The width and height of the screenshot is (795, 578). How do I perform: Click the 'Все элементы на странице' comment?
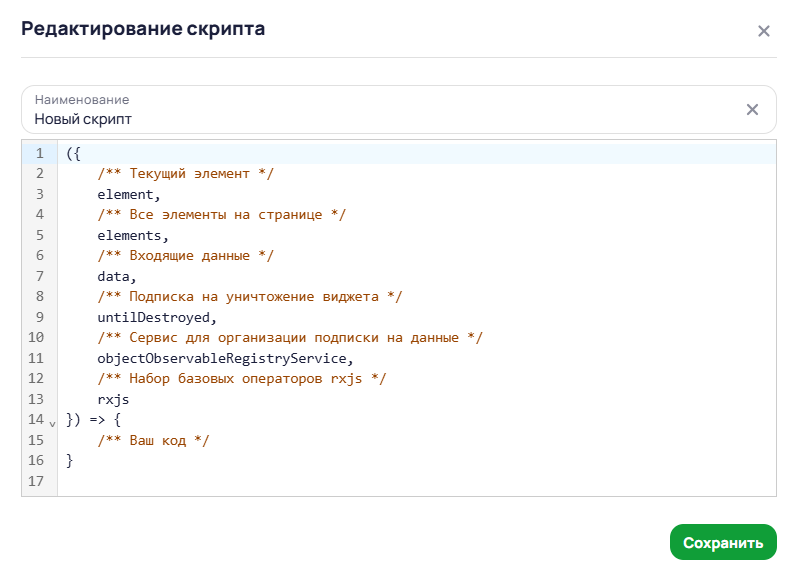222,215
